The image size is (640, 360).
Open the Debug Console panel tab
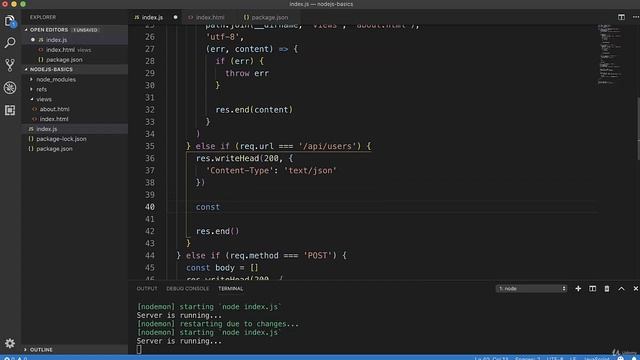coord(187,289)
